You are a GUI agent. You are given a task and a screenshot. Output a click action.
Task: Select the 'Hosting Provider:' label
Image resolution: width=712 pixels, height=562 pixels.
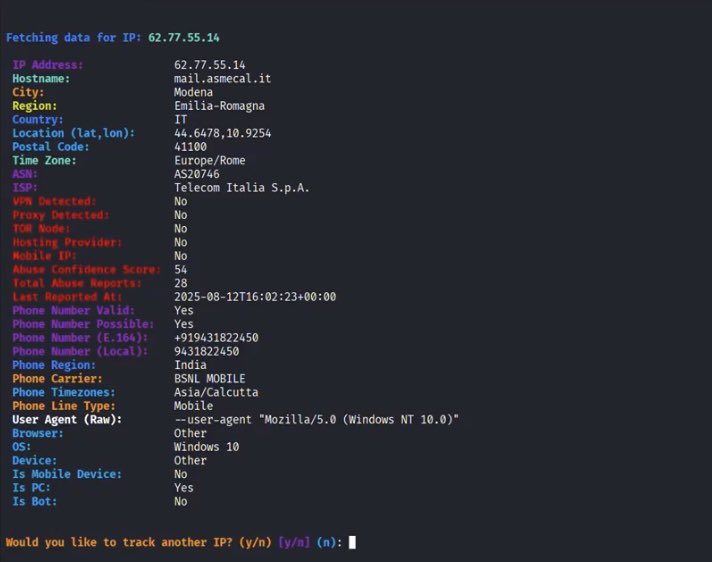click(x=67, y=242)
